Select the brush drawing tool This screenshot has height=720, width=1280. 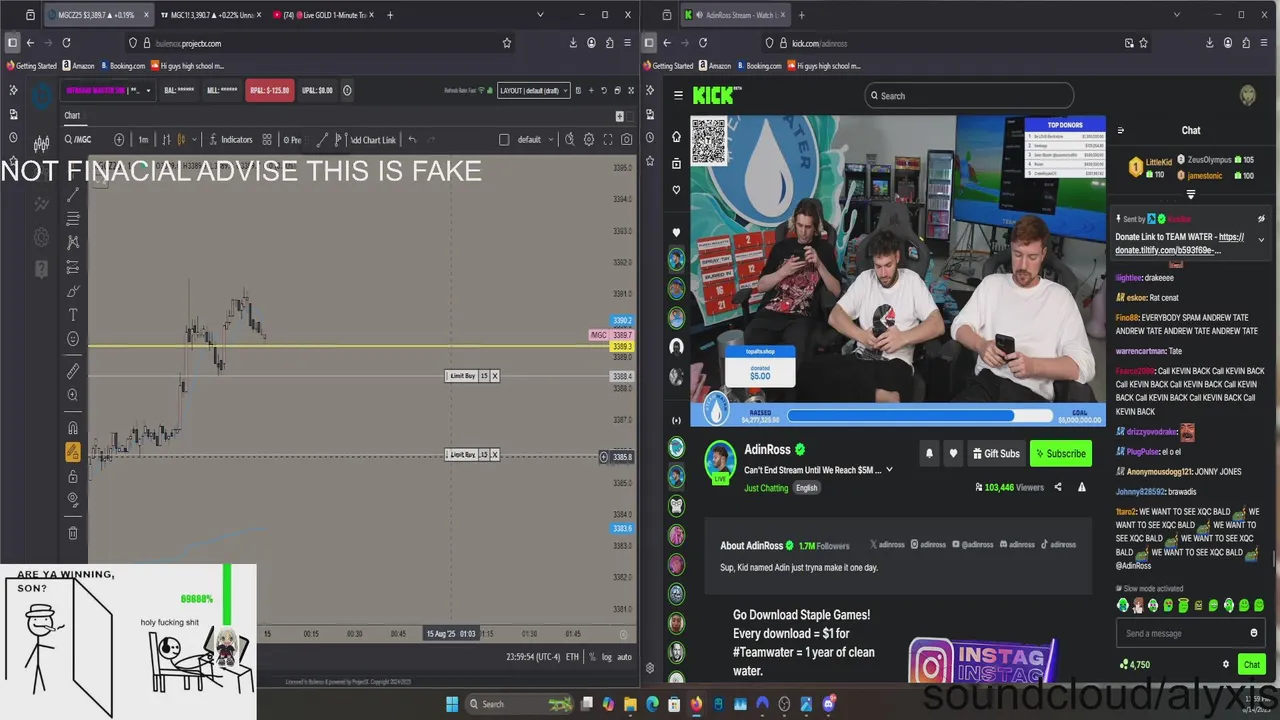(x=73, y=291)
